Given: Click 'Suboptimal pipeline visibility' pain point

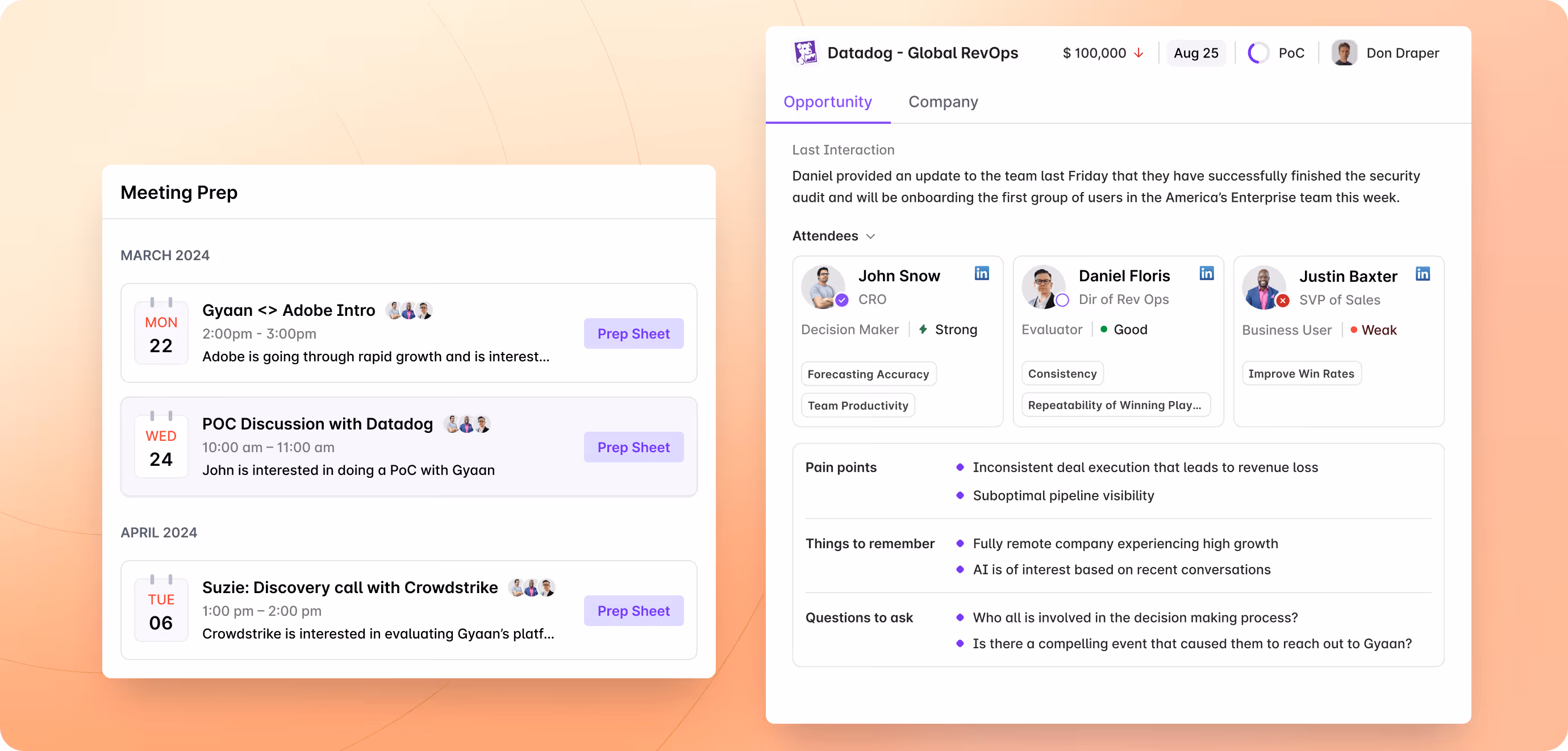Looking at the screenshot, I should point(1063,495).
